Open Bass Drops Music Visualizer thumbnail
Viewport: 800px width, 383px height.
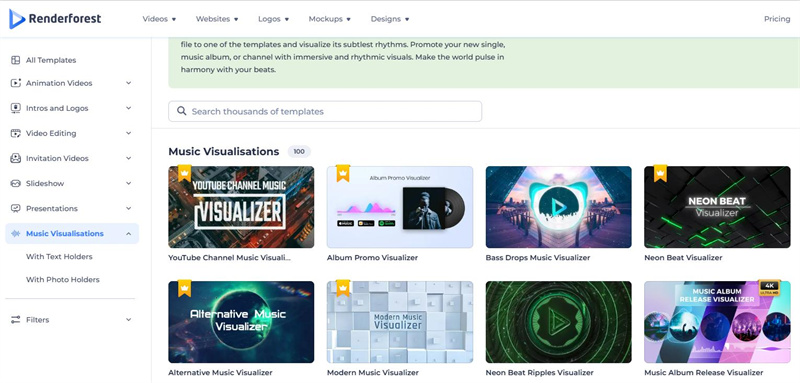coord(559,207)
